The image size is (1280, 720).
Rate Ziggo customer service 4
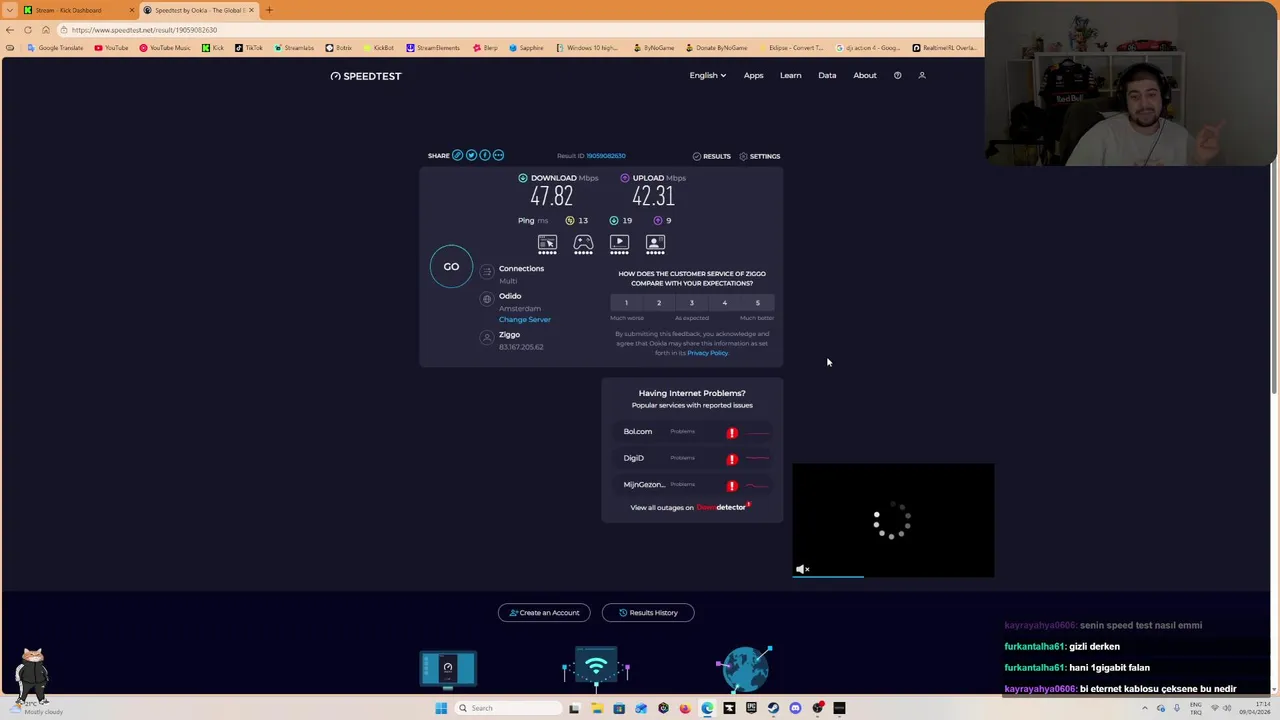coord(725,303)
